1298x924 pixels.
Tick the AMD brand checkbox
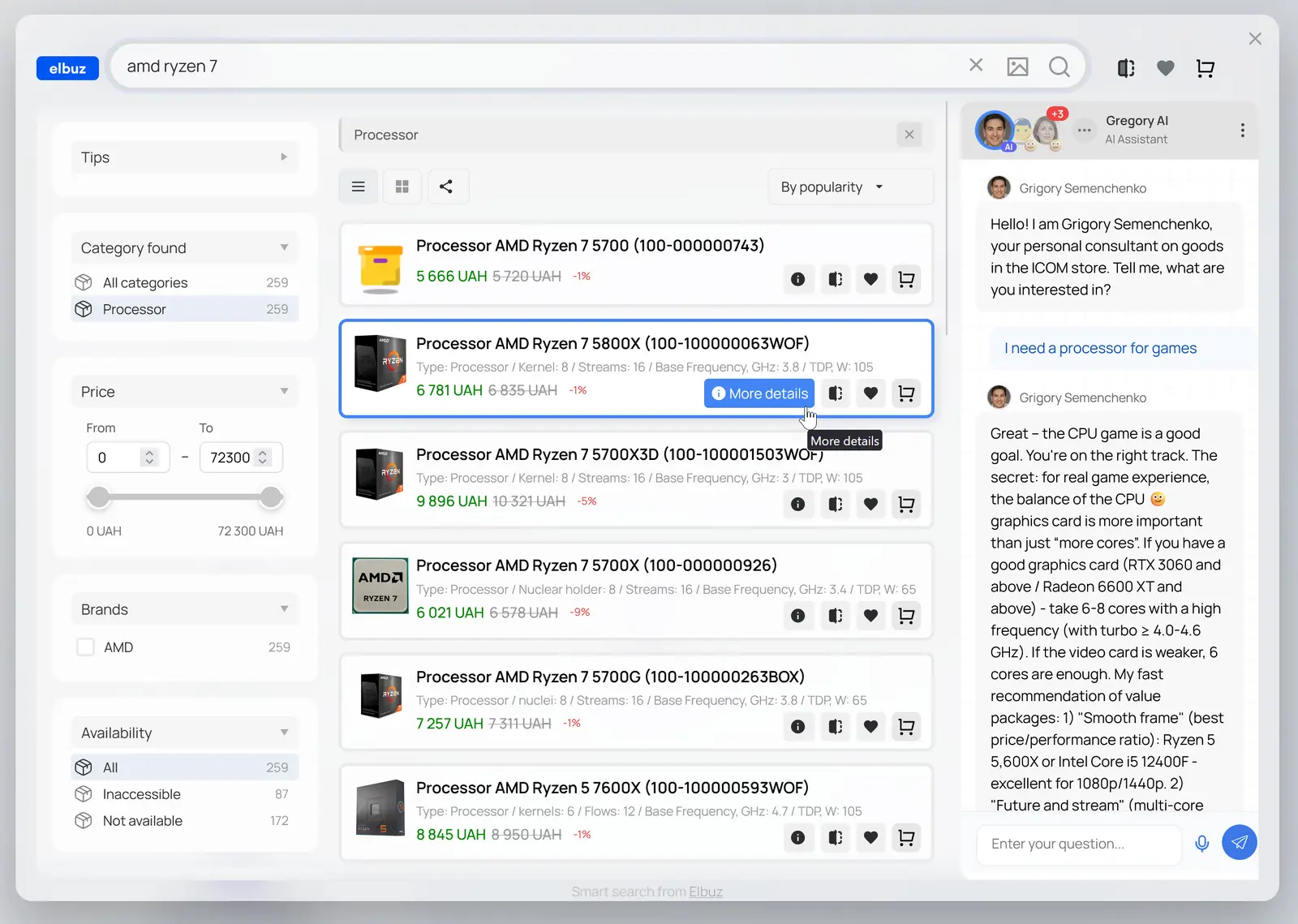coord(85,647)
